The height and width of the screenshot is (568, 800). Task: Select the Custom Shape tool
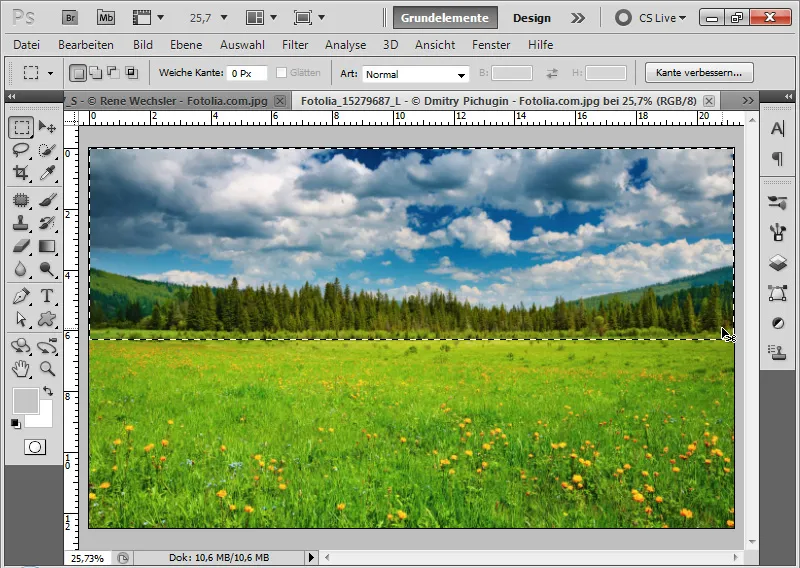47,319
